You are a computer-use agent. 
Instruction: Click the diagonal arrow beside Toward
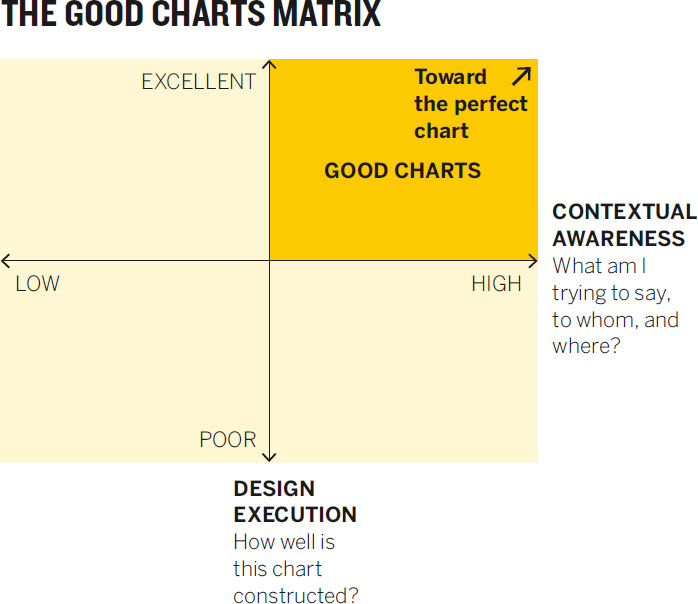(x=521, y=76)
